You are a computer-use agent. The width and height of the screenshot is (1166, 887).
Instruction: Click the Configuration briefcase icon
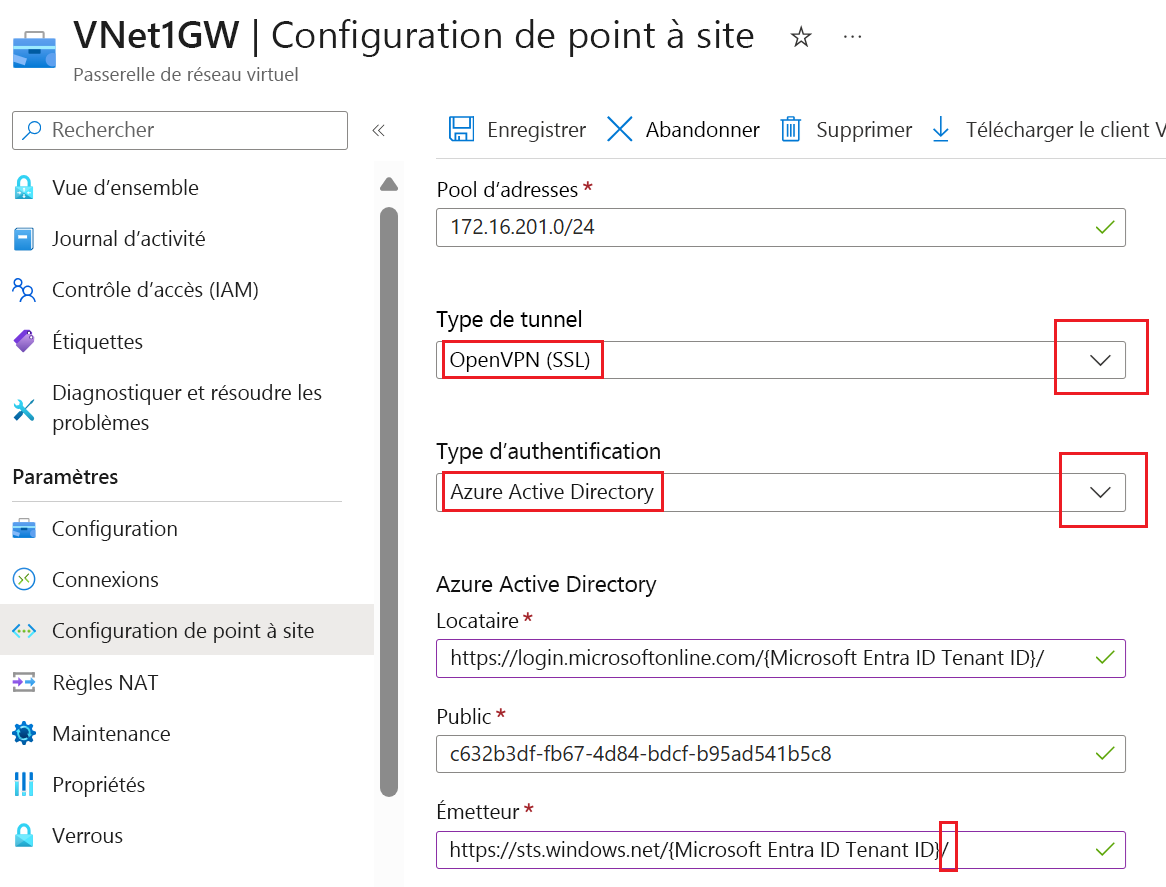click(x=24, y=529)
